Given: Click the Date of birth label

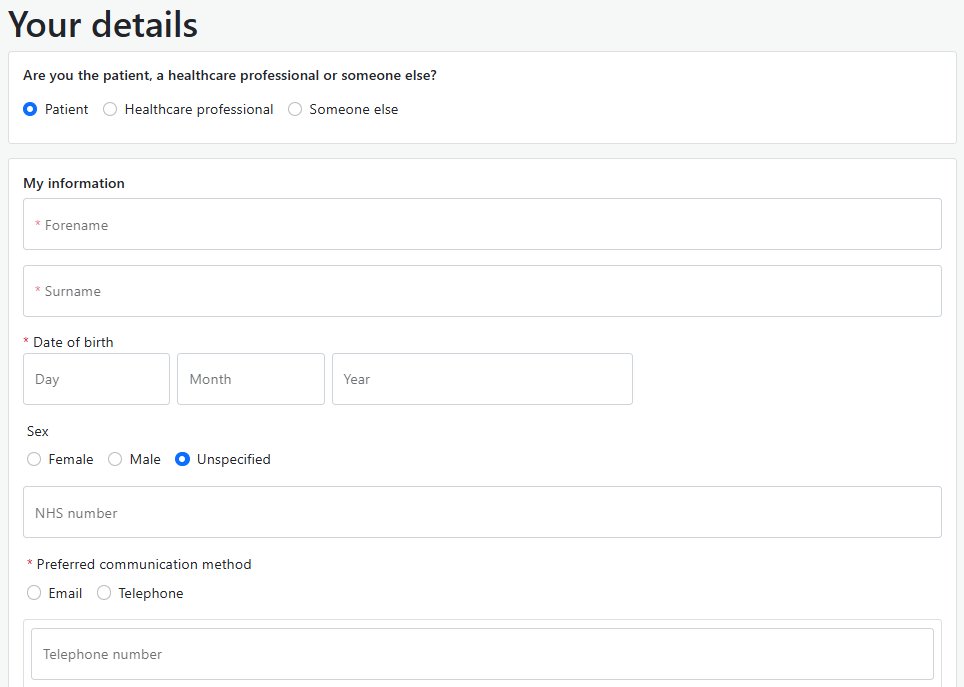Looking at the screenshot, I should 73,342.
